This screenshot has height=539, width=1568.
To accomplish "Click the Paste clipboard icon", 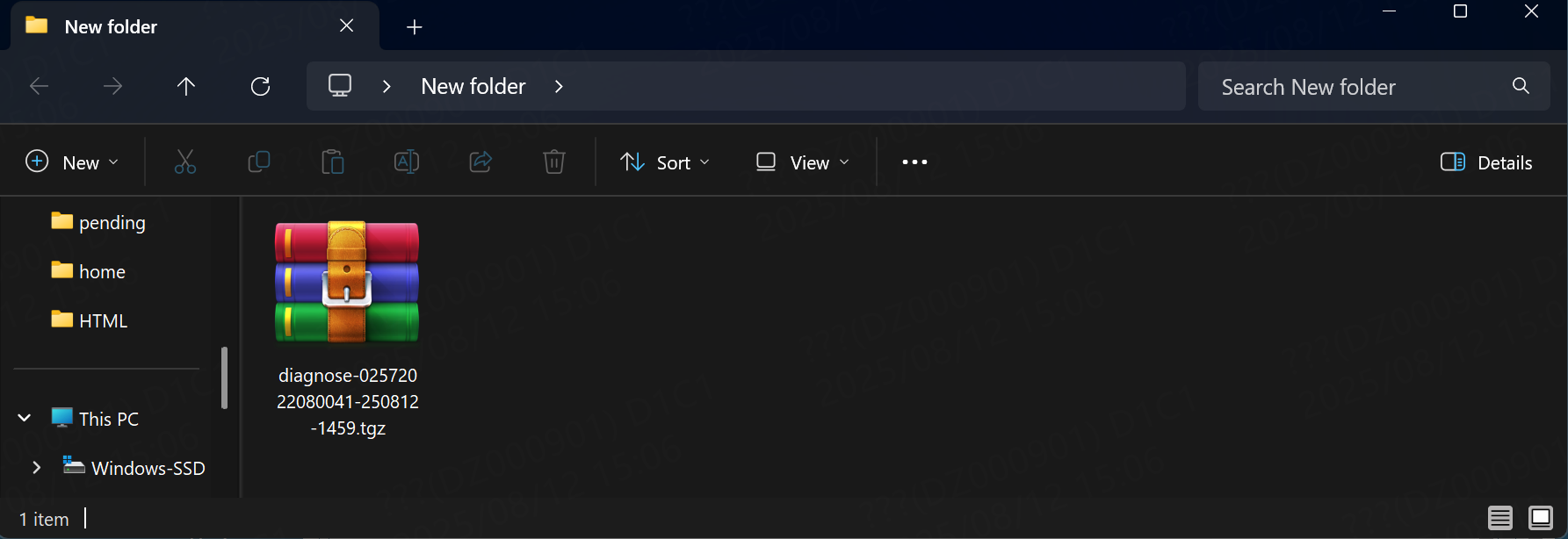I will (x=333, y=162).
